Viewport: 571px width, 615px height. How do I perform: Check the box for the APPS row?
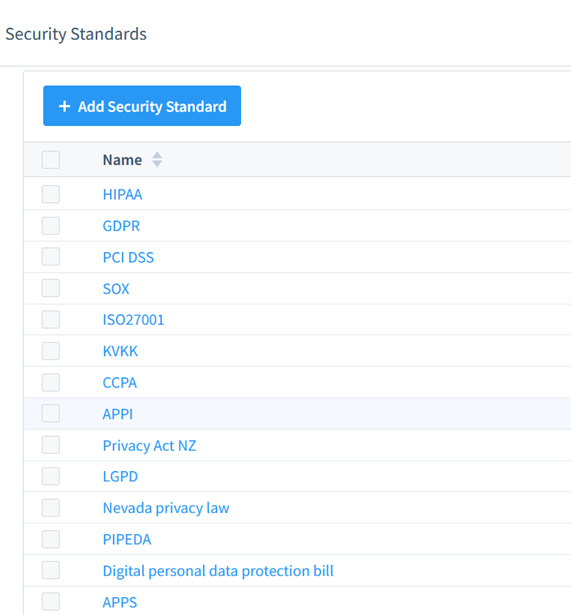(x=51, y=601)
